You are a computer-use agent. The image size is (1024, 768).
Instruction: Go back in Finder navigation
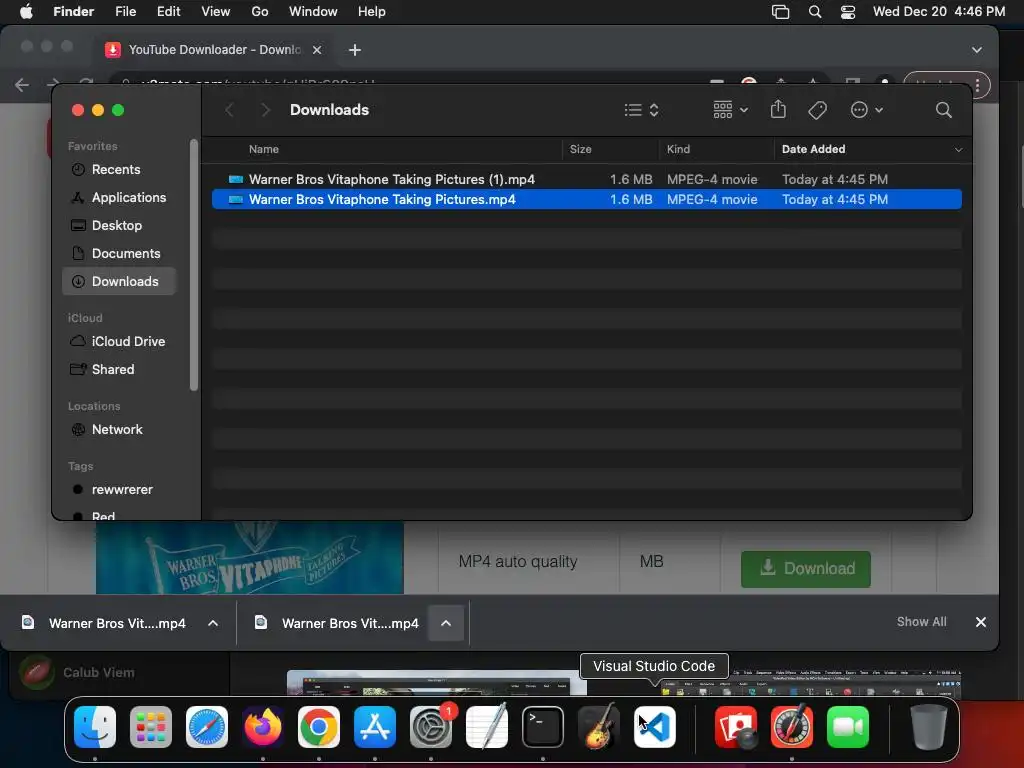(229, 110)
